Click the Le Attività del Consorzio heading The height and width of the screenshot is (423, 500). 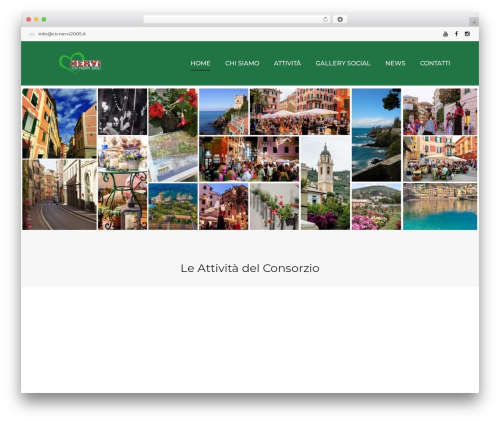(x=250, y=268)
